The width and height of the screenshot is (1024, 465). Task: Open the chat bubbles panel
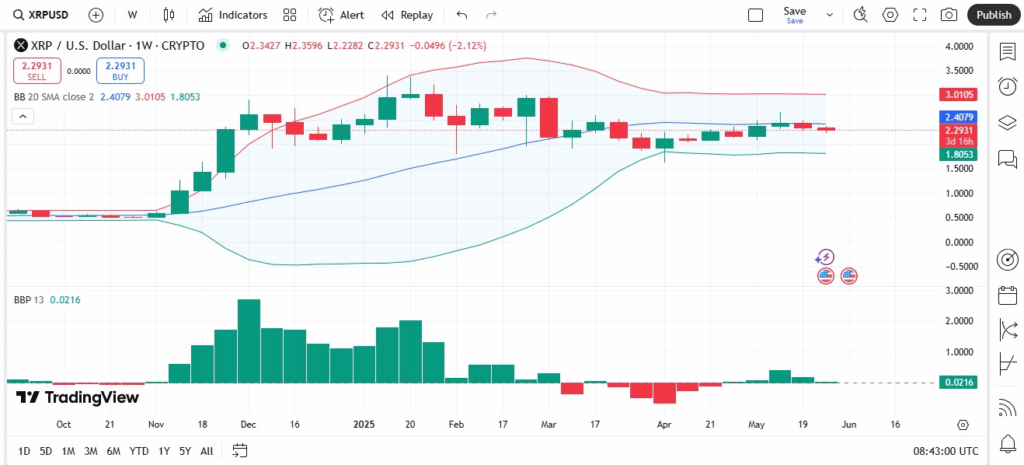click(1007, 158)
